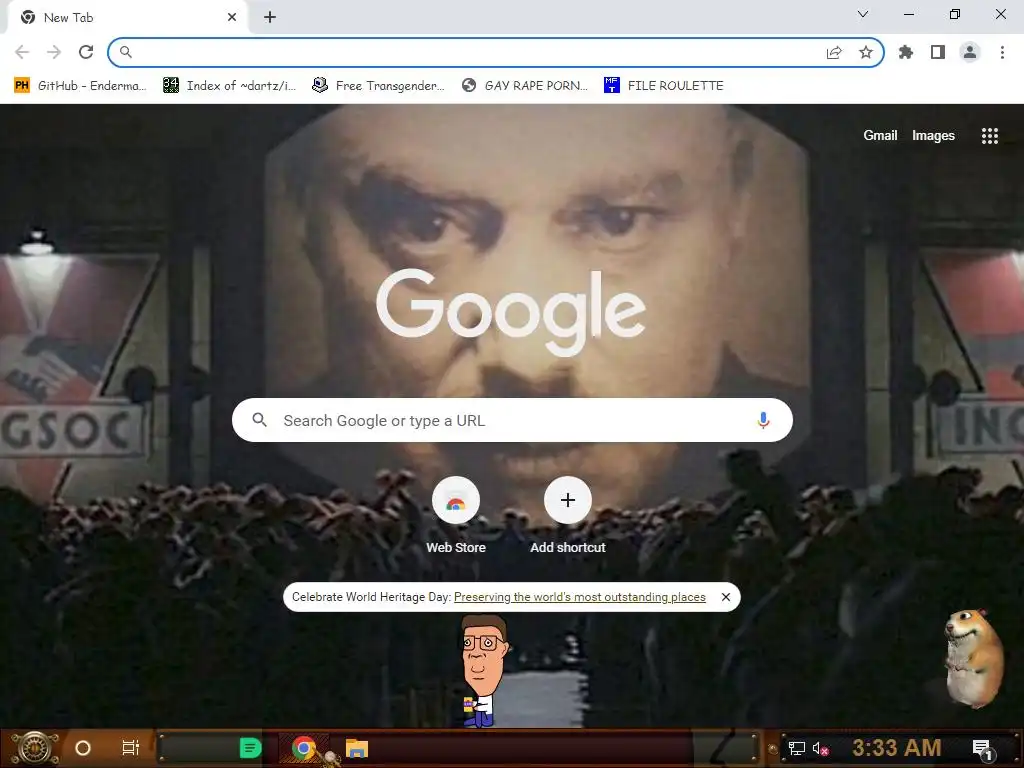Screen dimensions: 1024x768
Task: Go forward to the next page
Action: coord(54,52)
